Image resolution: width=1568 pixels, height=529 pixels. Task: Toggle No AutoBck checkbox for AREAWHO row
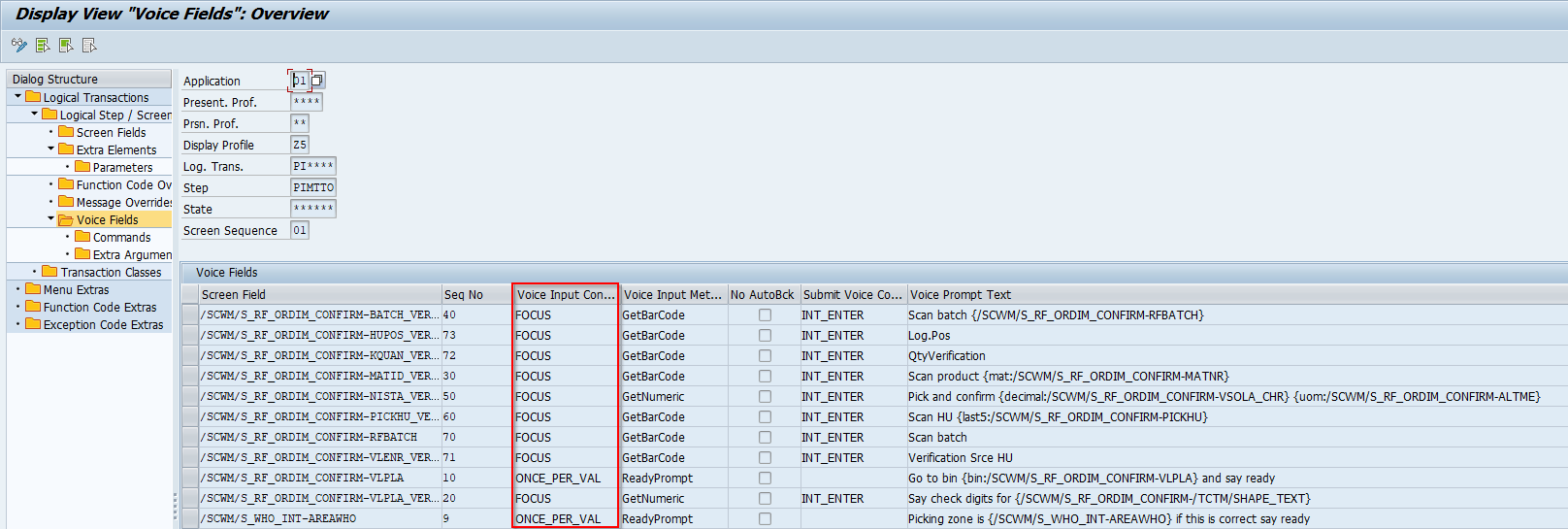(x=765, y=519)
